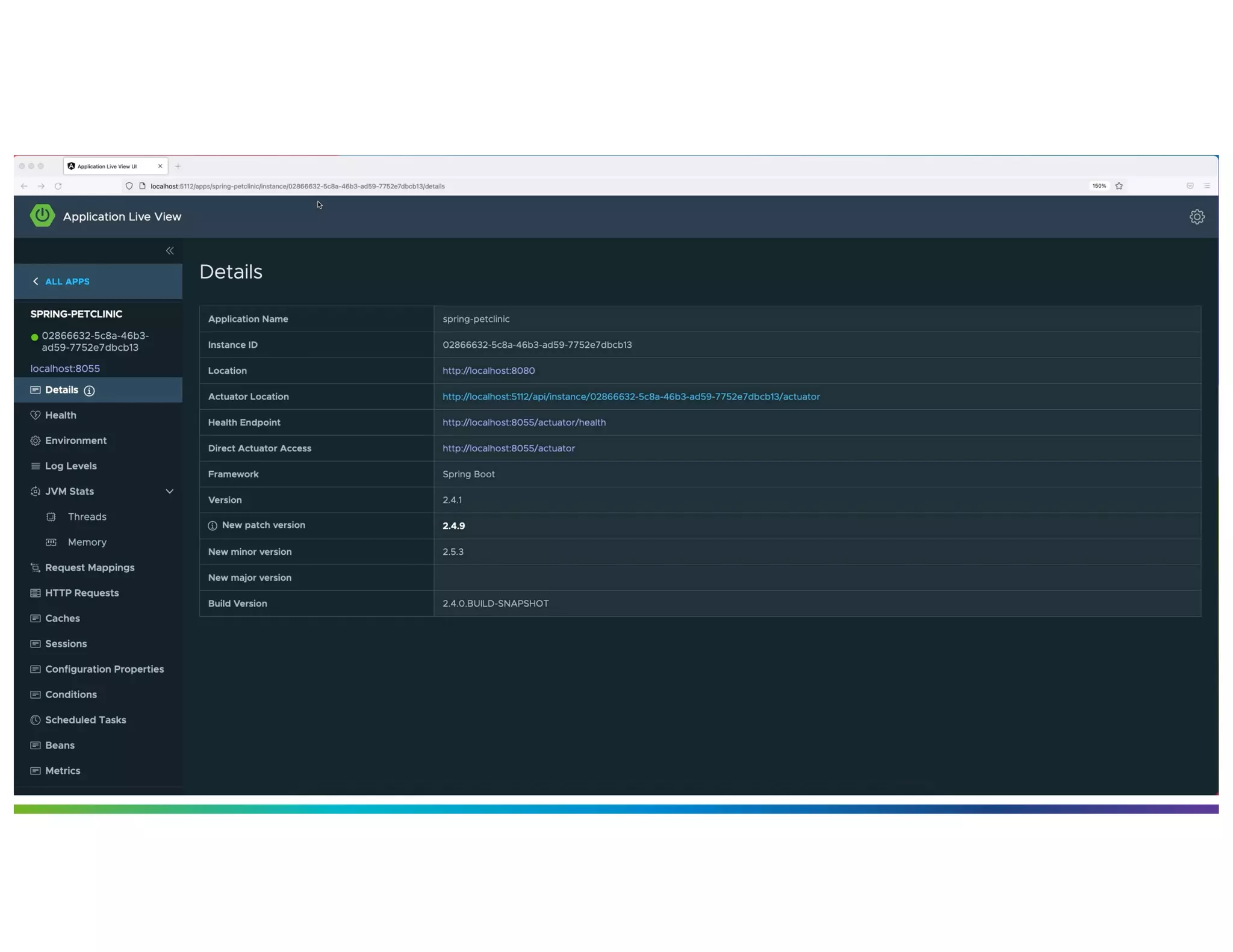Click the Metrics icon
This screenshot has width=1233, height=952.
(x=36, y=770)
